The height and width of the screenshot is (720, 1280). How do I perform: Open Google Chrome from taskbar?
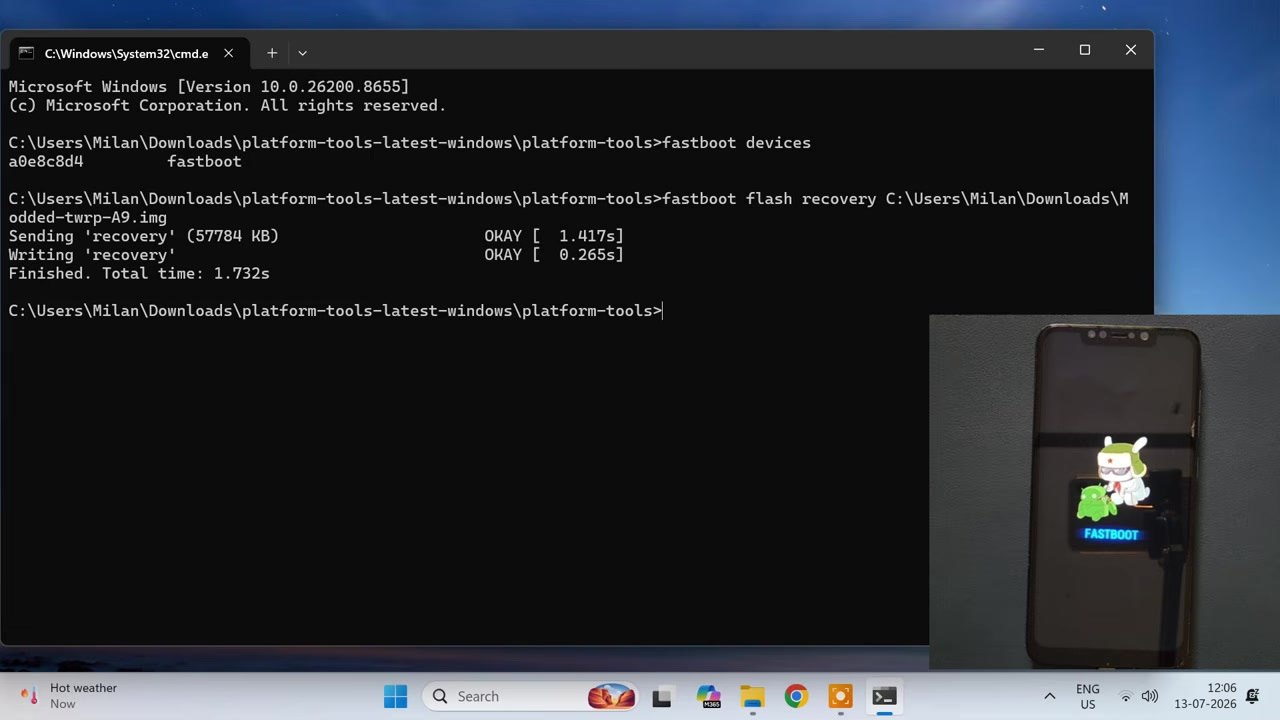(x=796, y=696)
